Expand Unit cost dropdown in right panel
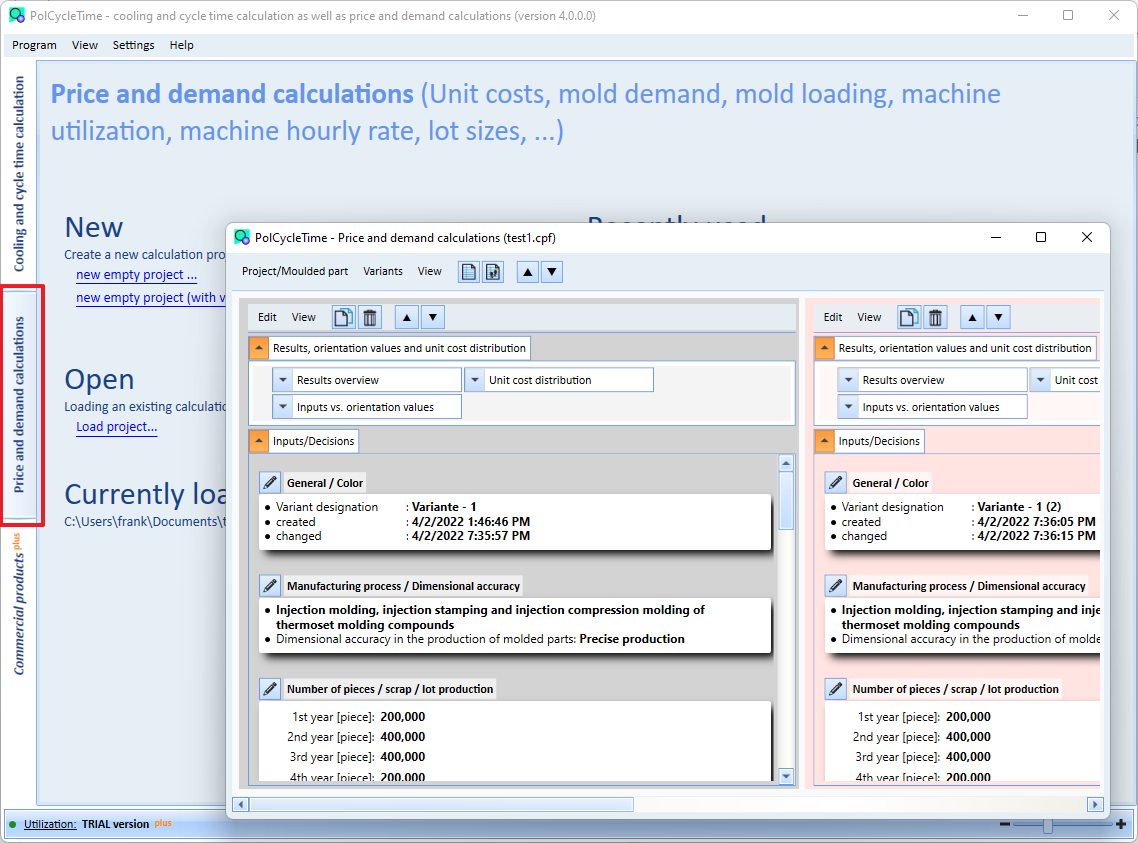The height and width of the screenshot is (843, 1138). point(1040,380)
